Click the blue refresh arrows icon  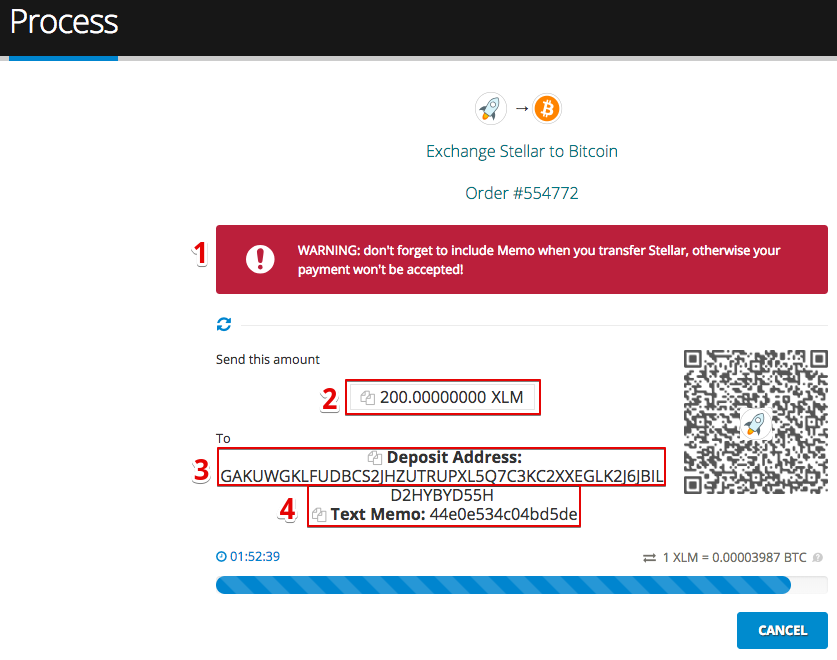[x=224, y=324]
